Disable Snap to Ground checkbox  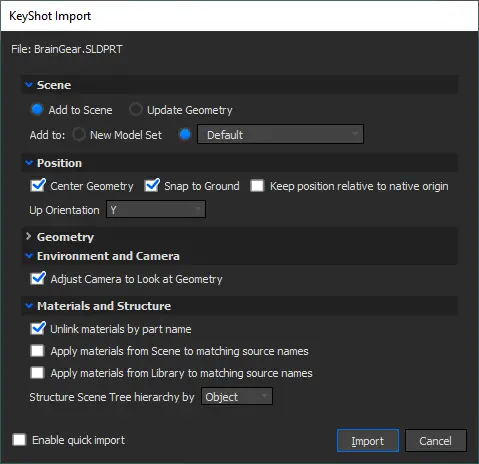[152, 186]
